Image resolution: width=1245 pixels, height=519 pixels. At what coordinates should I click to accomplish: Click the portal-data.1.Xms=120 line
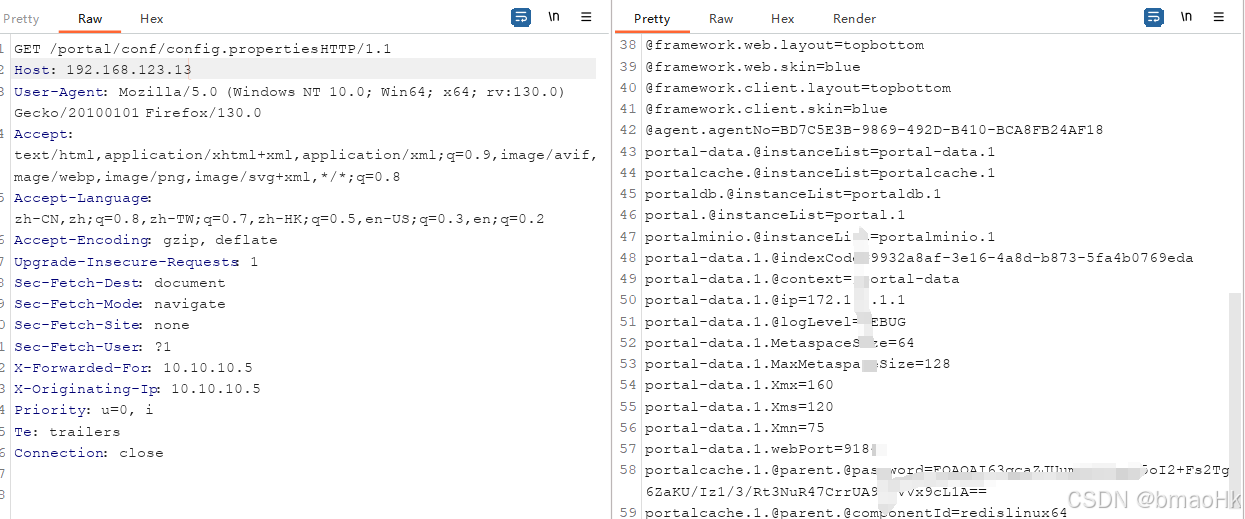(x=739, y=407)
